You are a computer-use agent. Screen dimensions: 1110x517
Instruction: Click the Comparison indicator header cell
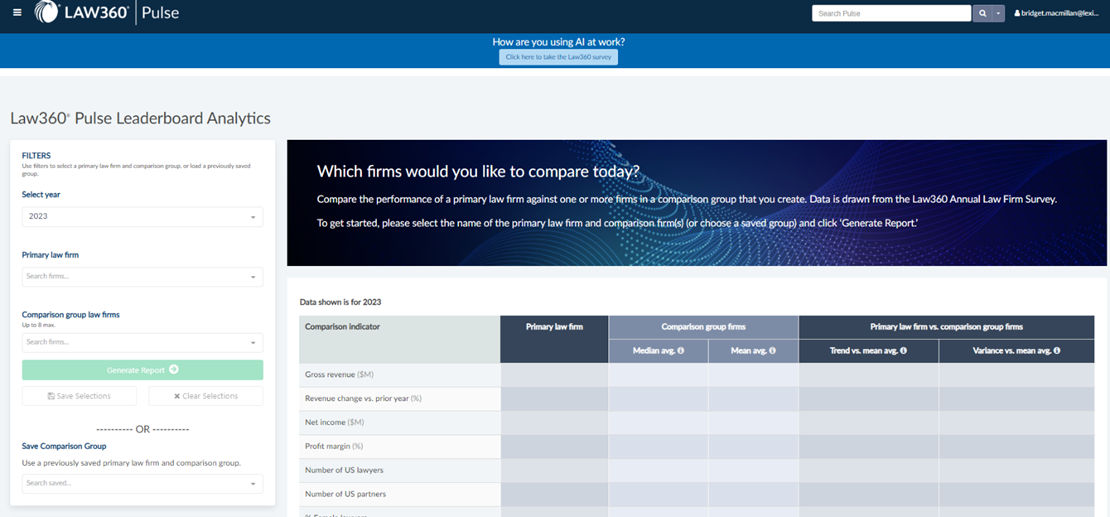point(400,339)
